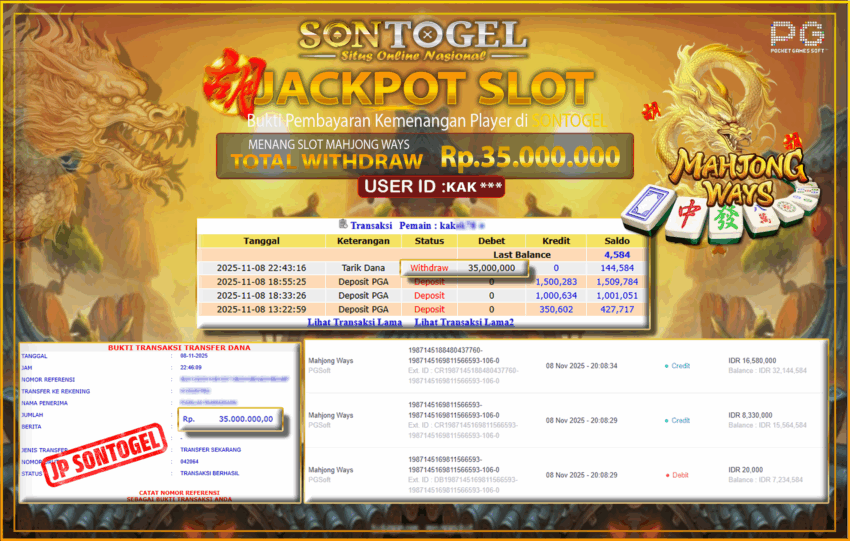This screenshot has height=541, width=850.
Task: Select the IDR 16,580,000 Credit entry
Action: click(565, 366)
